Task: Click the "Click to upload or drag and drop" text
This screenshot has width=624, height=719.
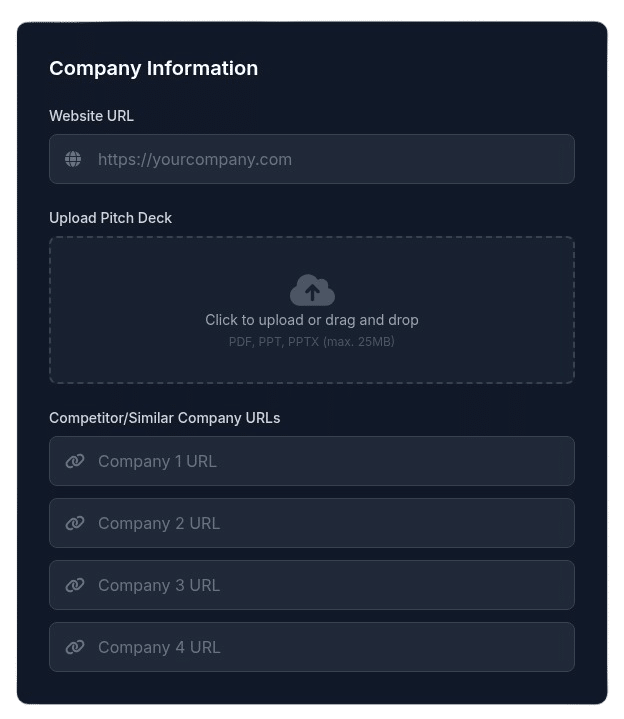Action: [x=312, y=320]
